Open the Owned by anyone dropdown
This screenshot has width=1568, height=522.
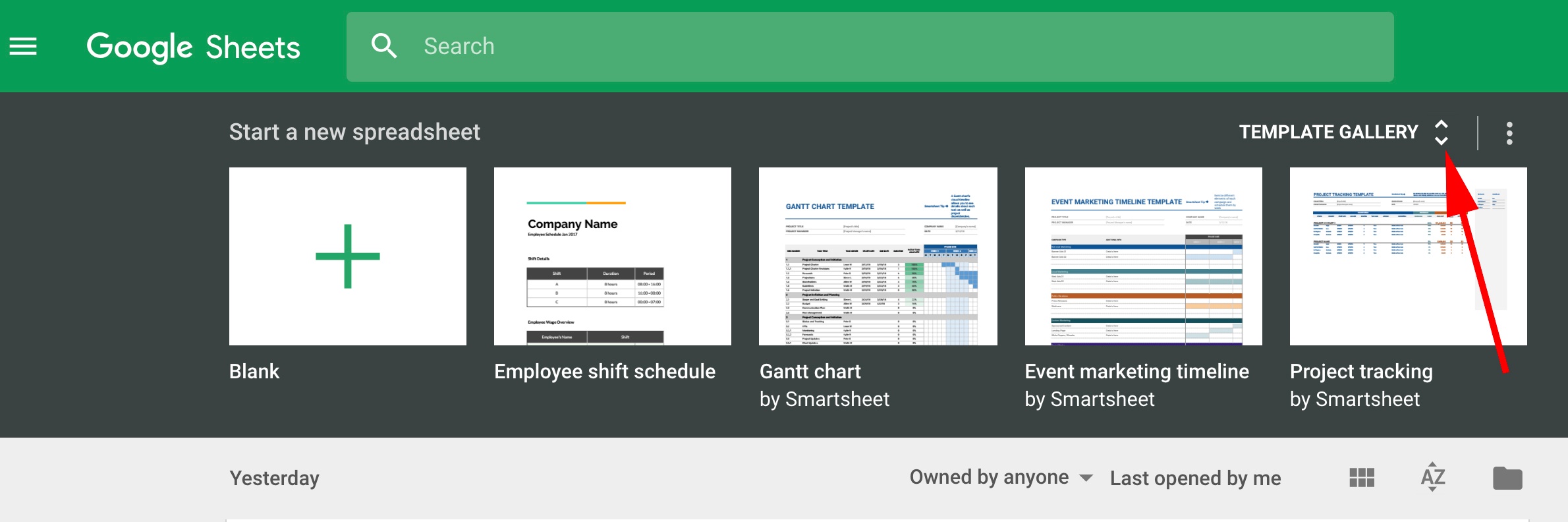(1001, 477)
